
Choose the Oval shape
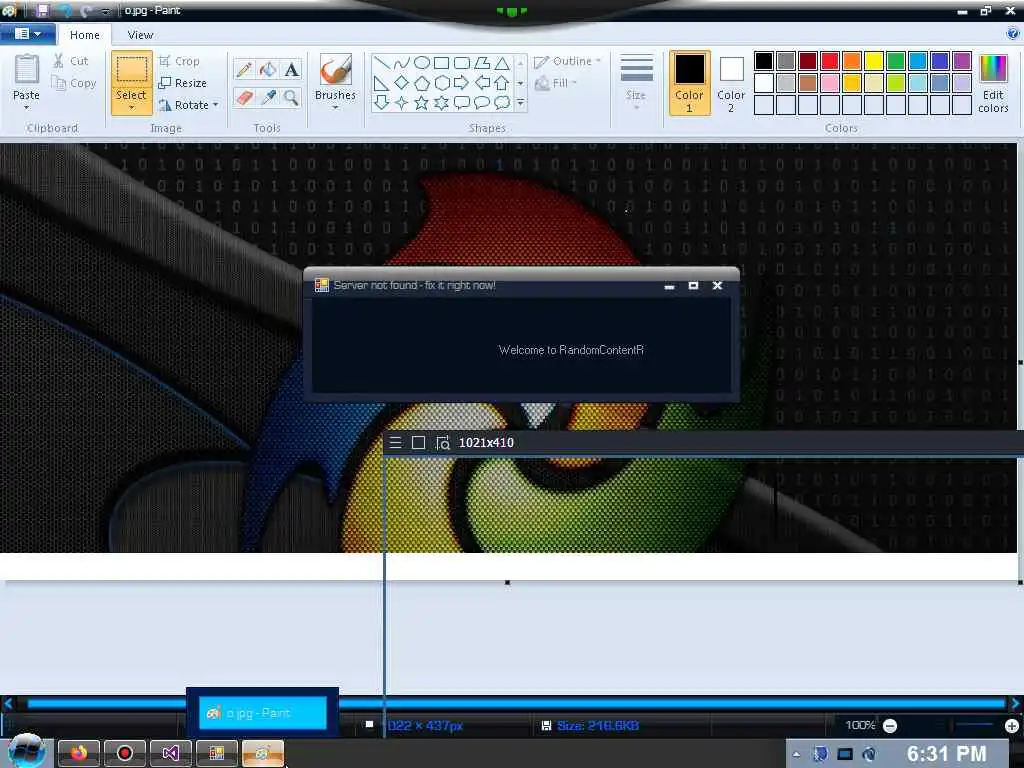click(422, 63)
